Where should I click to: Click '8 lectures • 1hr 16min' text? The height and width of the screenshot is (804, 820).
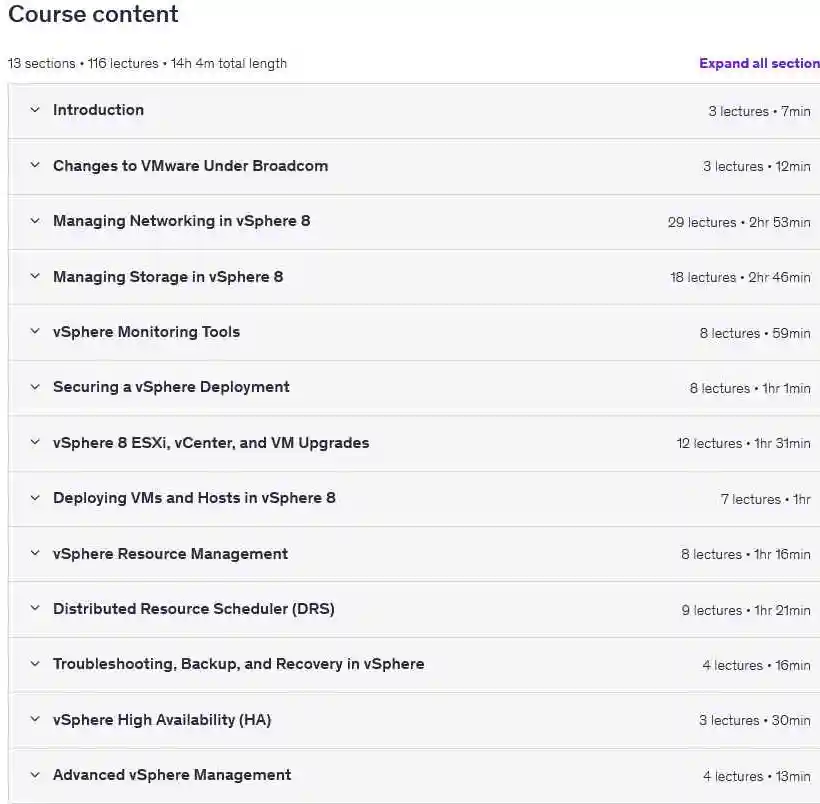(x=746, y=554)
